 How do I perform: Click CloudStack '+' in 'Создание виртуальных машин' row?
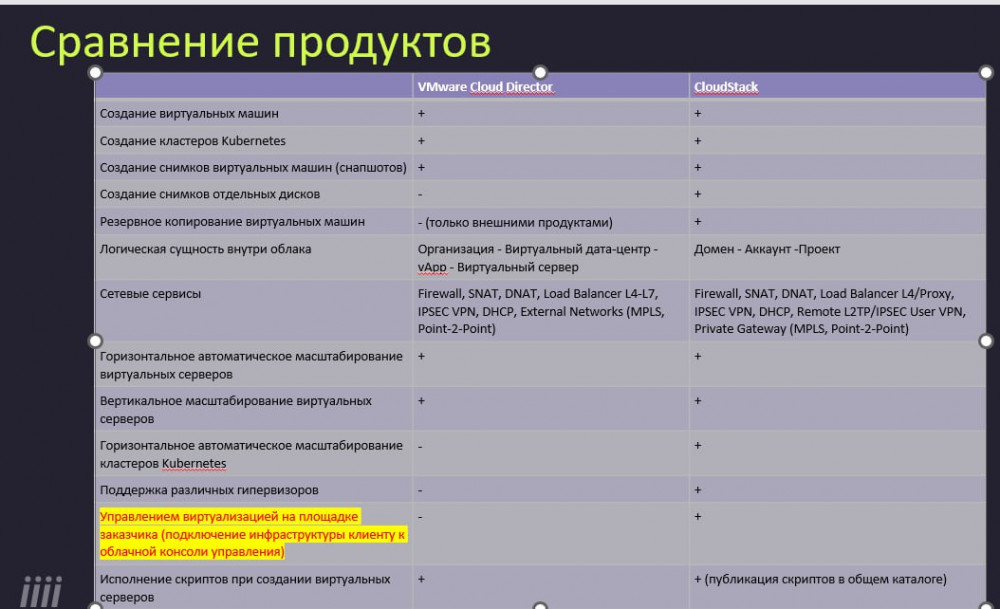point(698,114)
